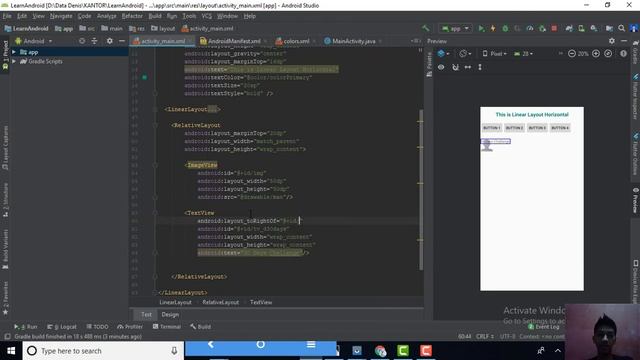640x360 pixels.
Task: Collapse all in the Project panel
Action: (x=94, y=41)
